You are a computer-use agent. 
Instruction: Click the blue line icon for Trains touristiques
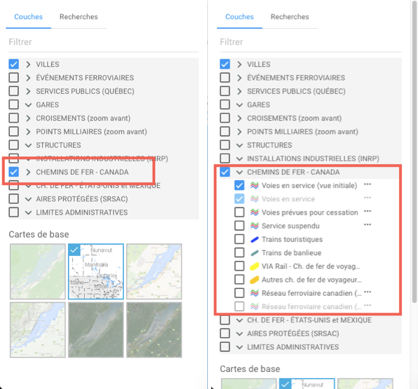255,239
